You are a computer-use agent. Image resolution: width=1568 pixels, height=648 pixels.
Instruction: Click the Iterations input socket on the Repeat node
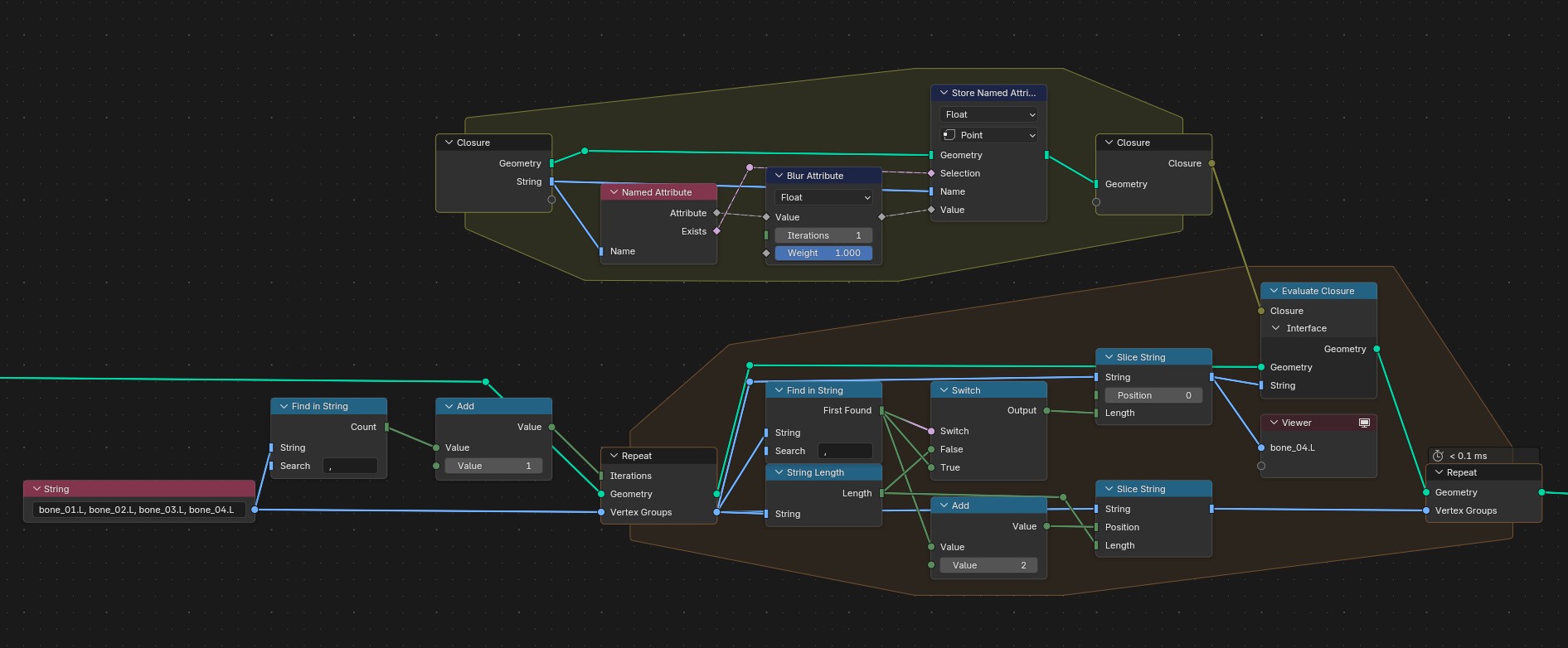[601, 476]
